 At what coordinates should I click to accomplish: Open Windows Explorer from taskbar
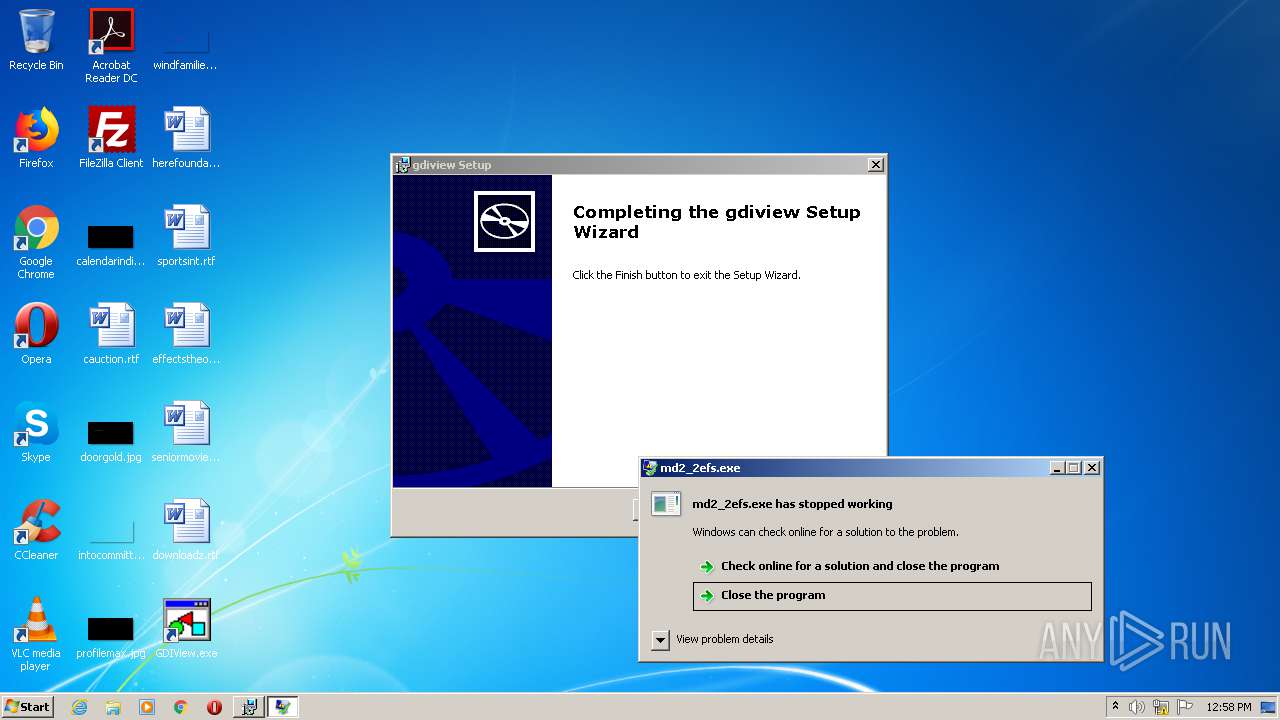(113, 707)
